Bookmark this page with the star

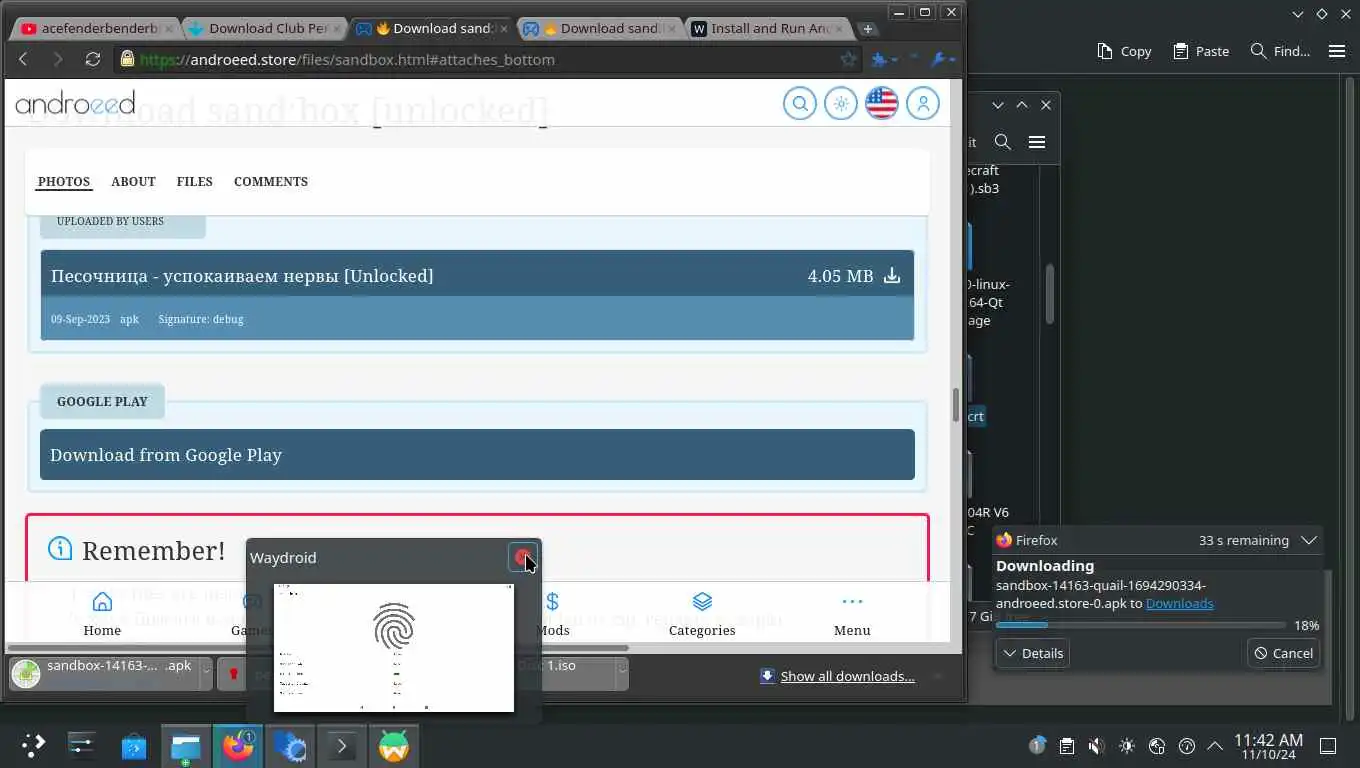pos(848,59)
